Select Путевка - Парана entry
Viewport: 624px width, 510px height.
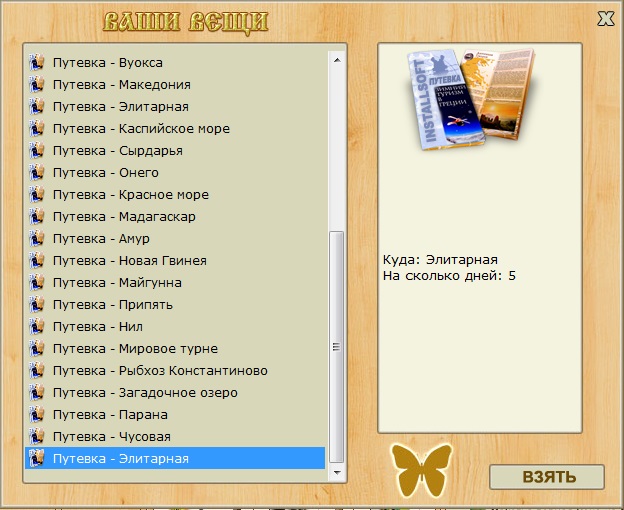pos(175,415)
